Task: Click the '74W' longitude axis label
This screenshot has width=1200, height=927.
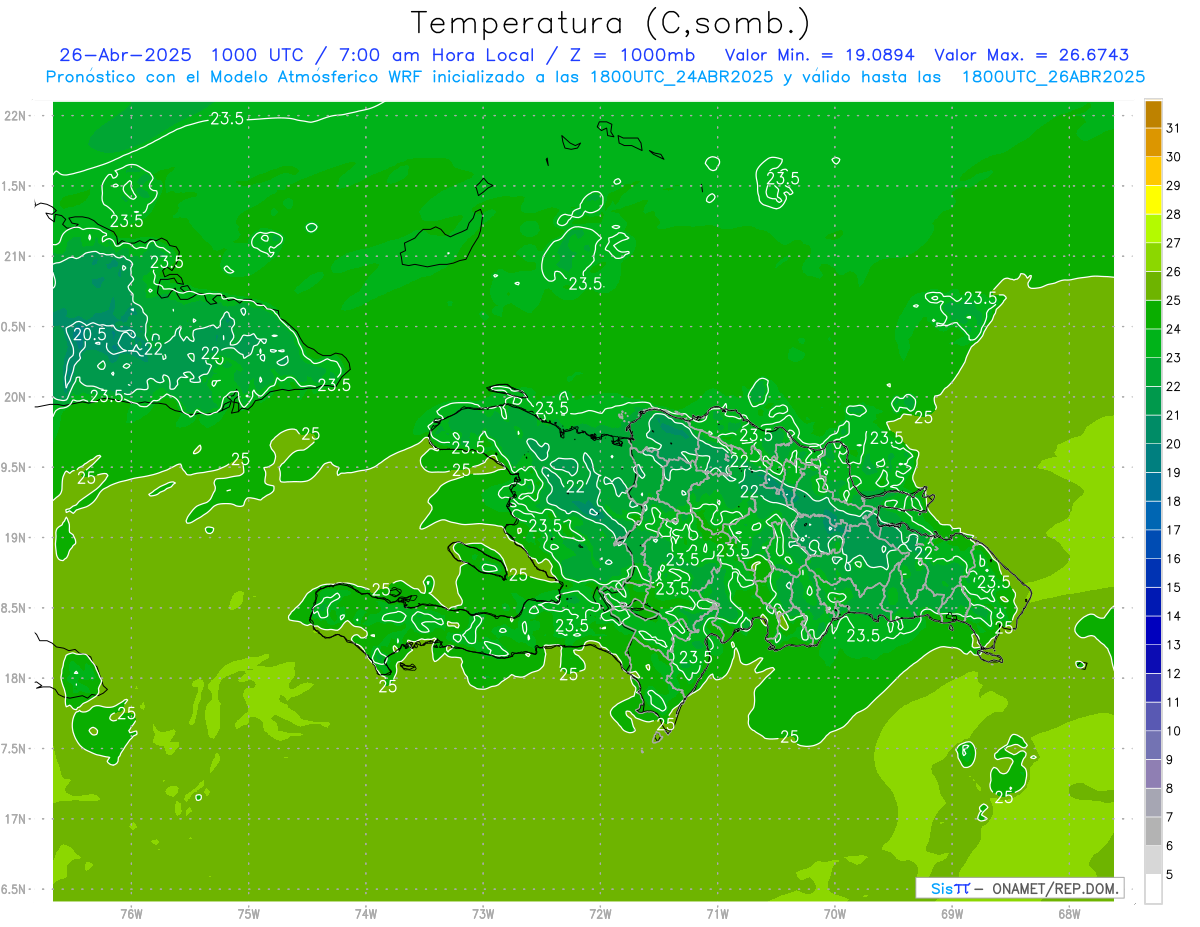Action: coord(366,913)
